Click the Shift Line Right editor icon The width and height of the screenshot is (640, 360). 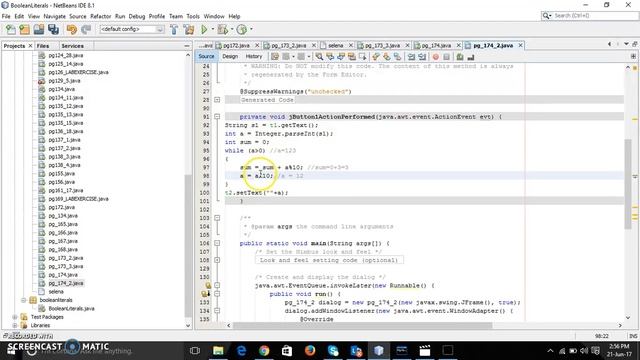422,57
